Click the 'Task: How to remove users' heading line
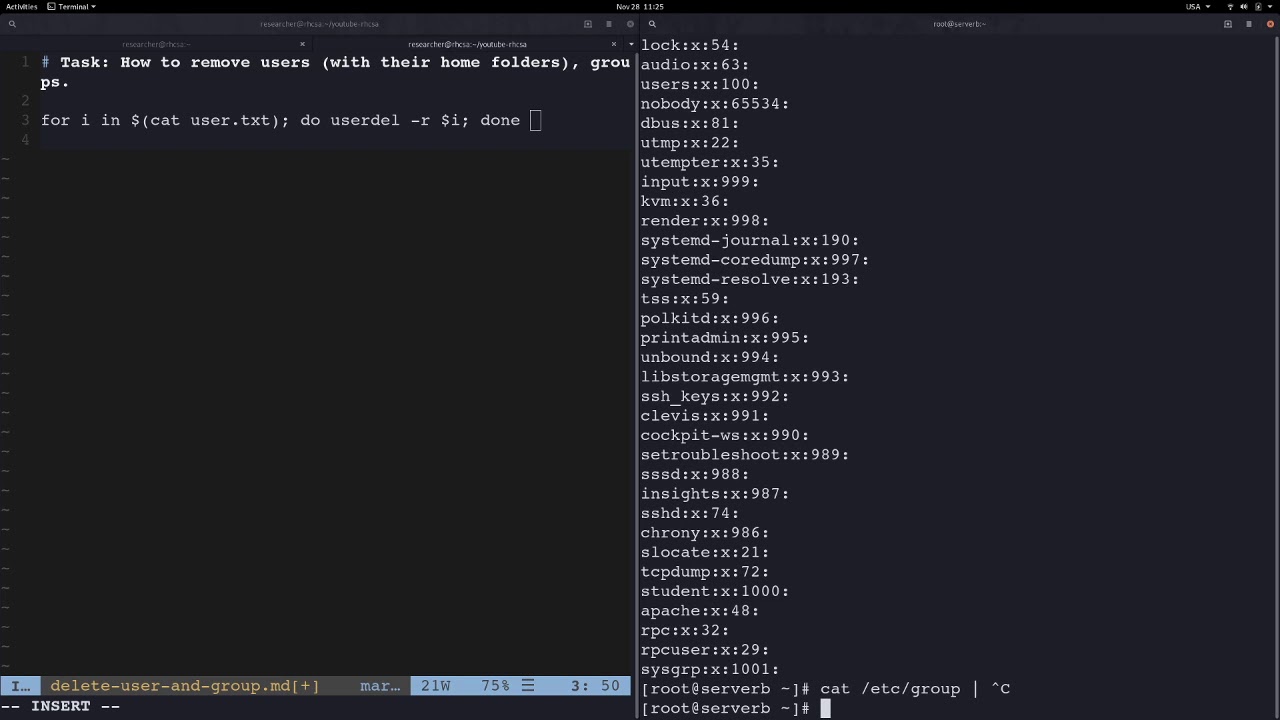This screenshot has width=1280, height=720. coord(335,72)
